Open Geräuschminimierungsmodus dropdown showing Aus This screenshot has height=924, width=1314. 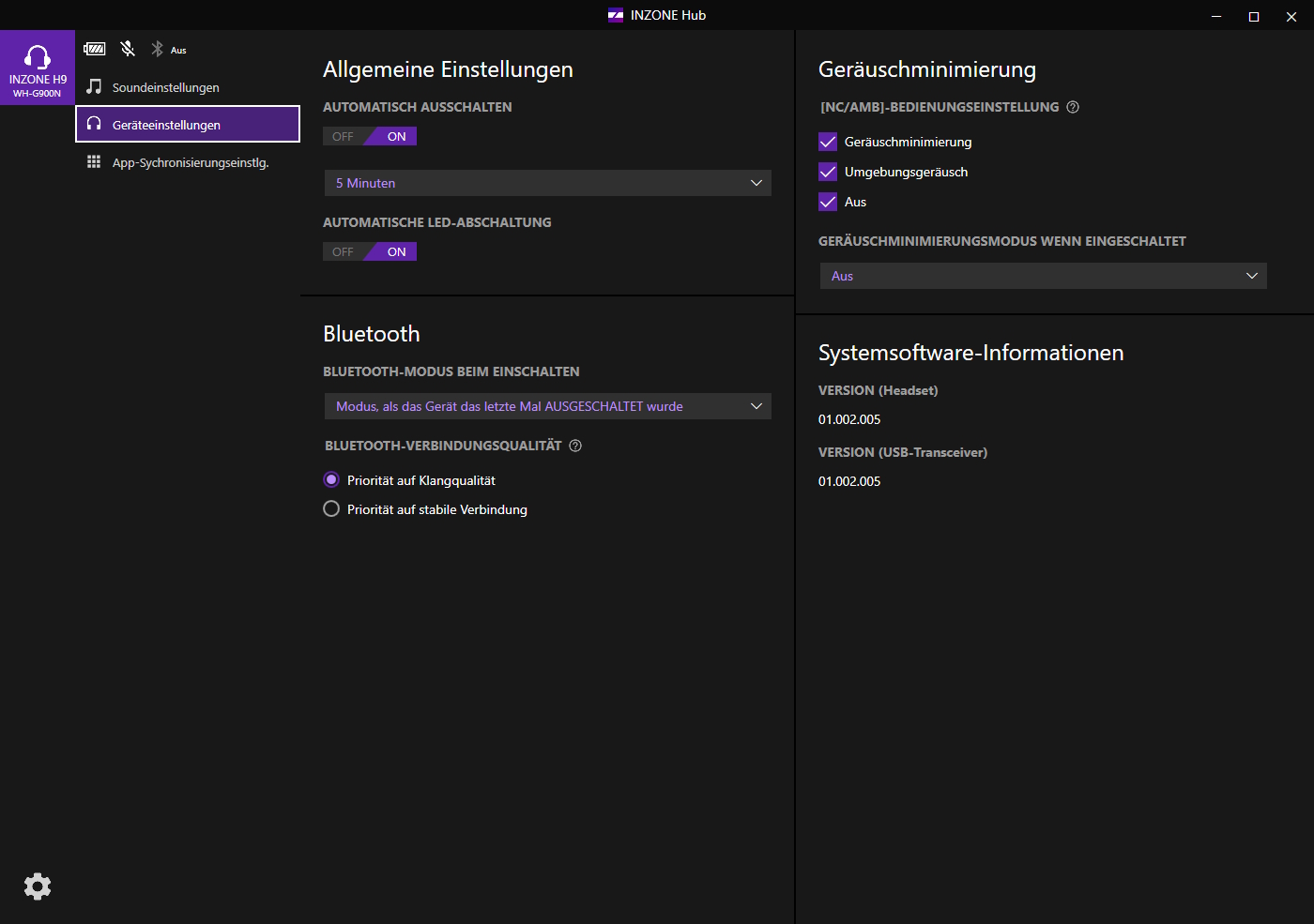point(1044,276)
